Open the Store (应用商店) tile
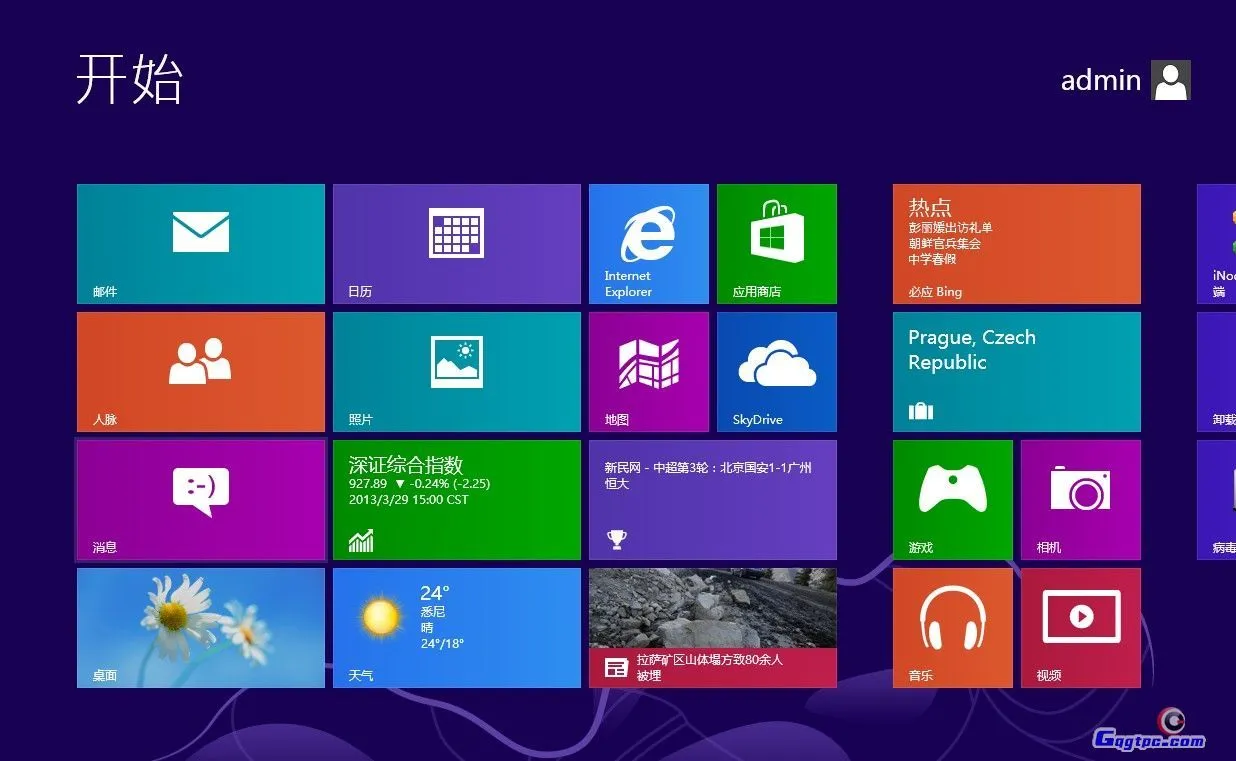1236x761 pixels. [x=776, y=243]
